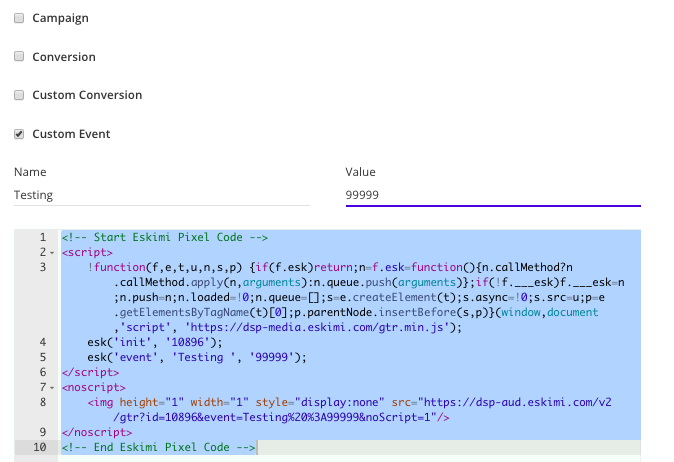Image resolution: width=674 pixels, height=462 pixels.
Task: Enable the Campaign checkbox
Action: 19,18
